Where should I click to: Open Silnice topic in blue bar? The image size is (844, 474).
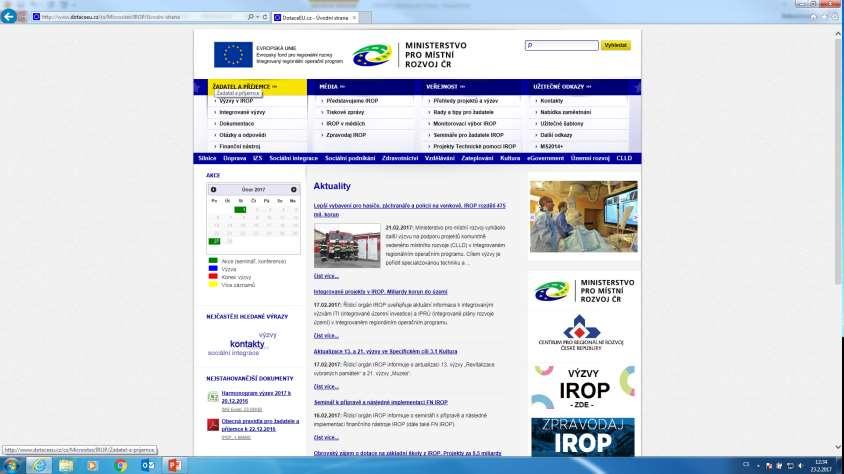tap(207, 158)
